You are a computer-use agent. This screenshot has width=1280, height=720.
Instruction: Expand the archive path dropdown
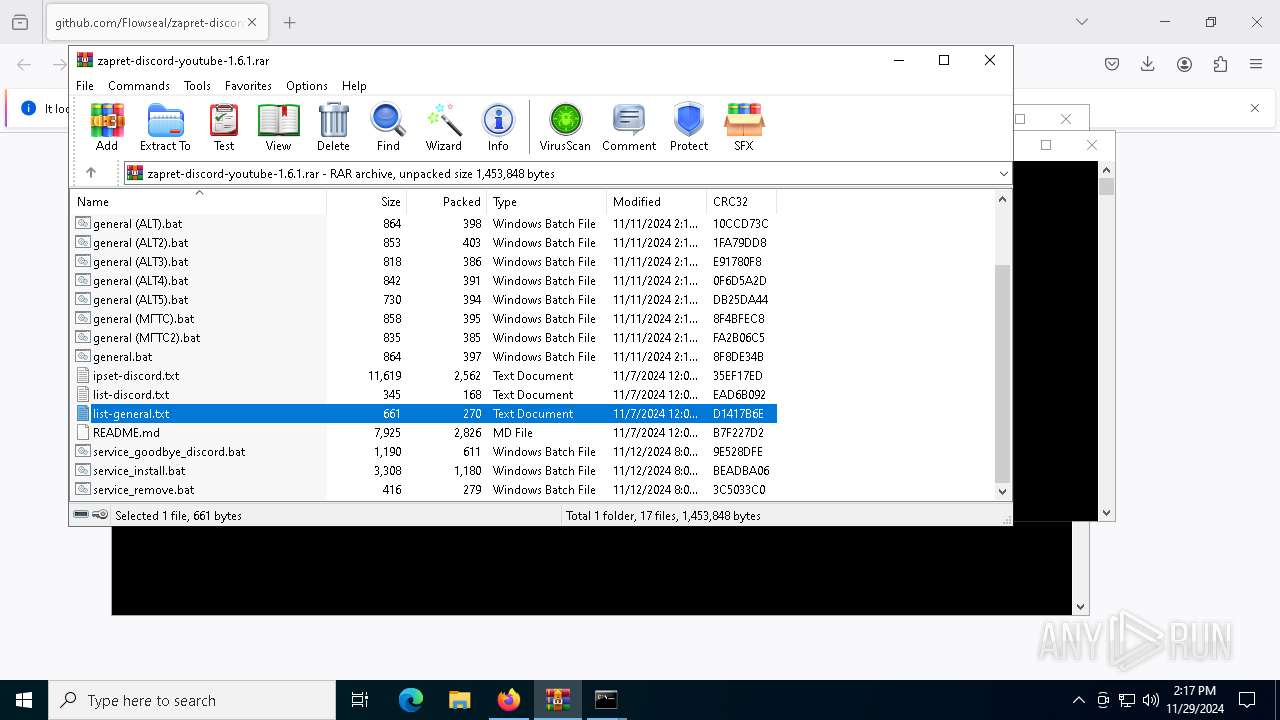tap(1003, 174)
